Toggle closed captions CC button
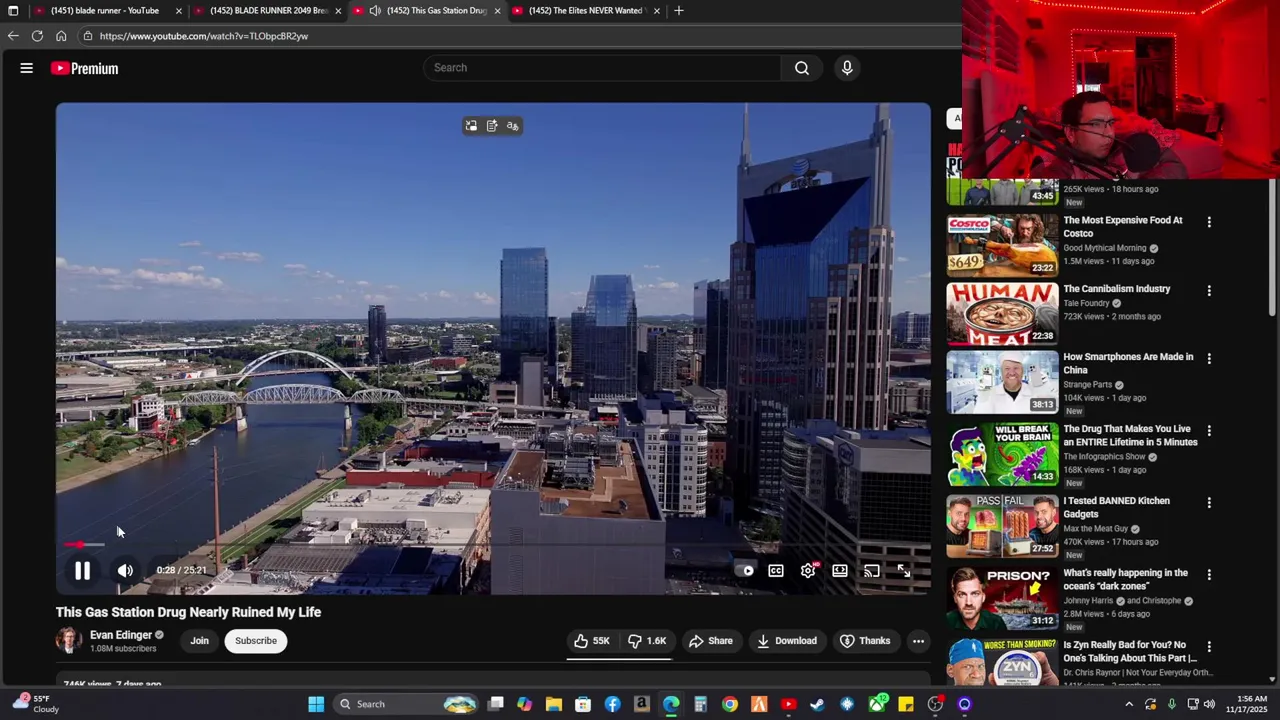Screen dimensions: 1280x720 pyautogui.click(x=776, y=571)
